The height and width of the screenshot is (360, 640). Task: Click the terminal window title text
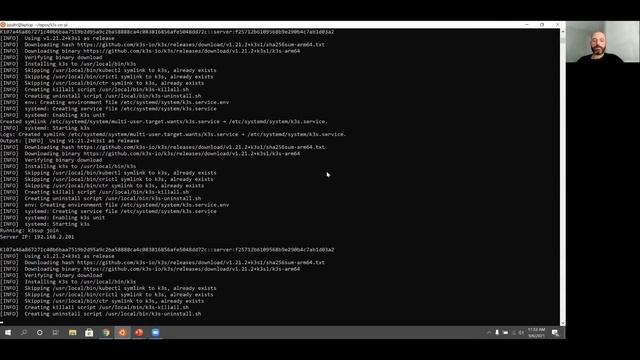tap(37, 25)
